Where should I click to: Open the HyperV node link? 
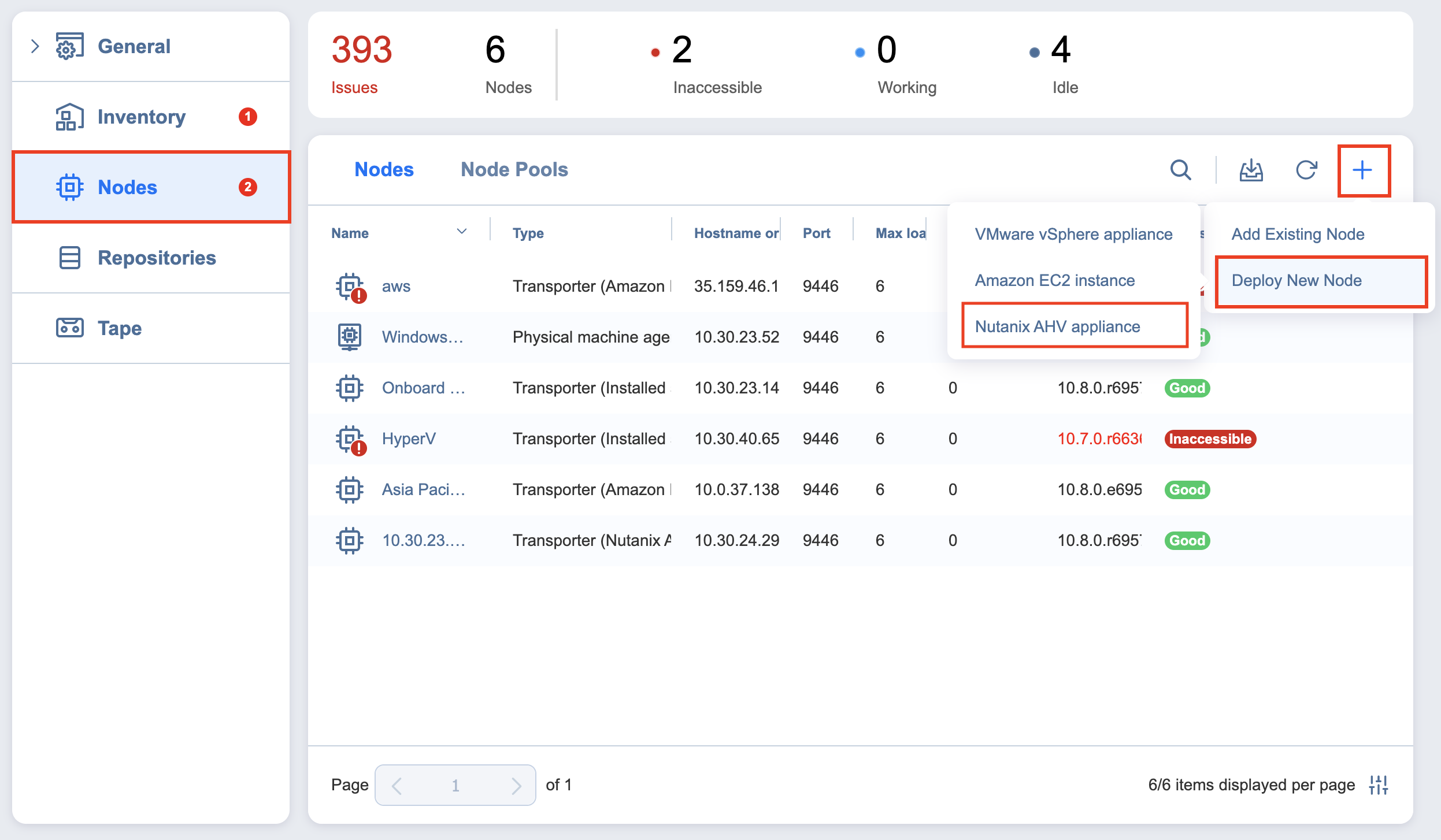point(409,438)
